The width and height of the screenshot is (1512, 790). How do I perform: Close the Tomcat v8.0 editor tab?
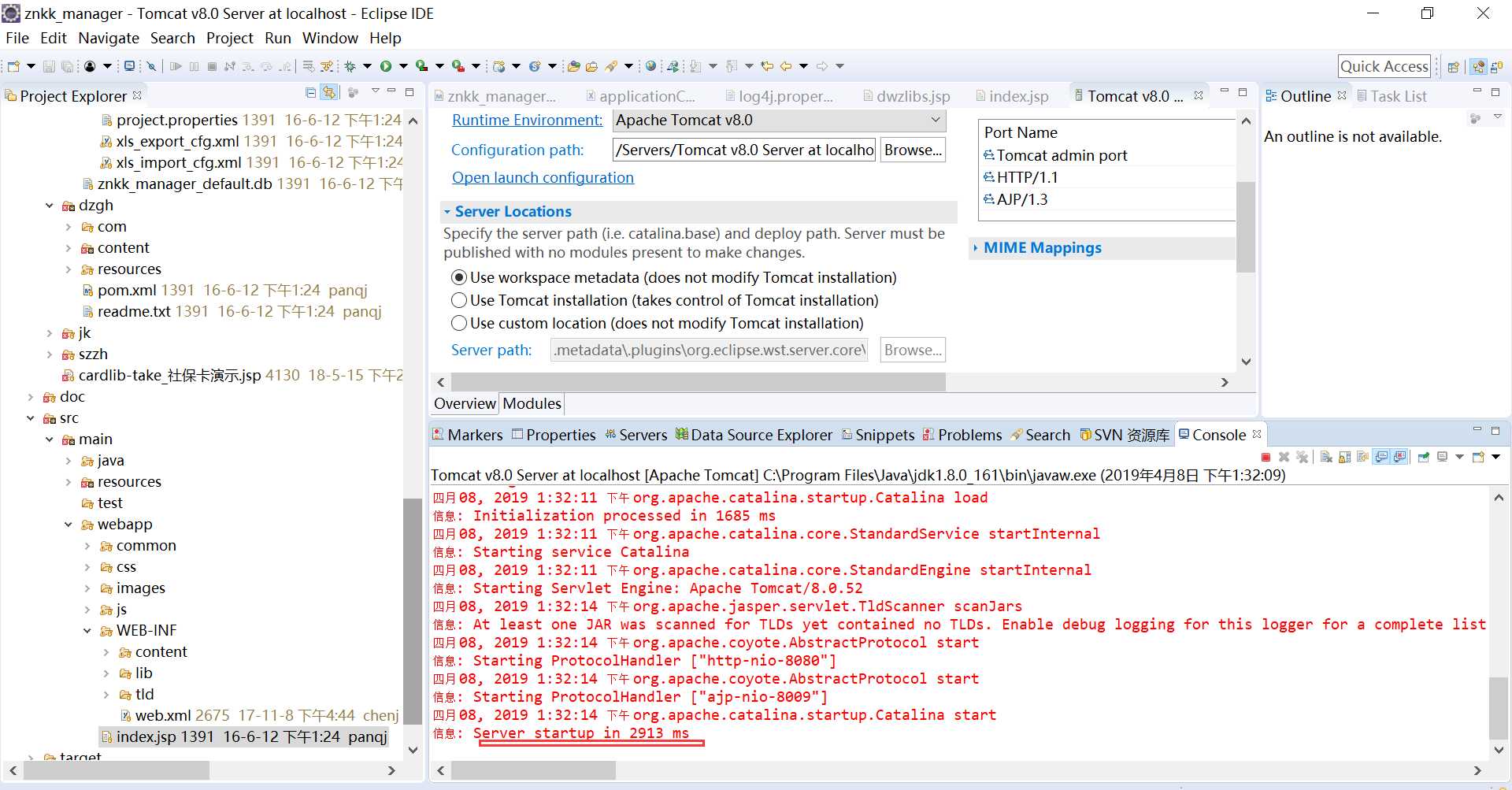tap(1199, 95)
